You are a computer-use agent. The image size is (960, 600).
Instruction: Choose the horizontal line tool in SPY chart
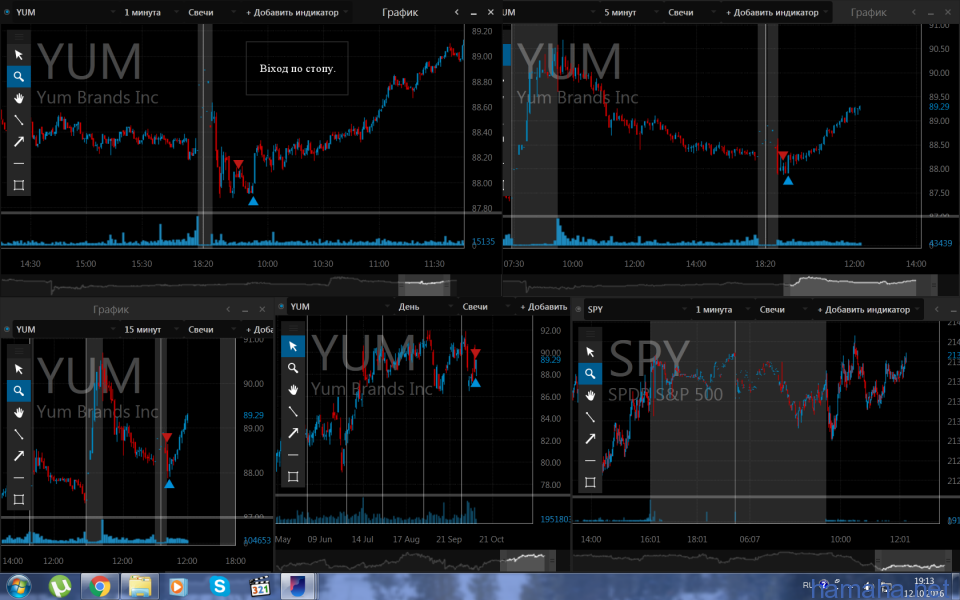point(590,460)
